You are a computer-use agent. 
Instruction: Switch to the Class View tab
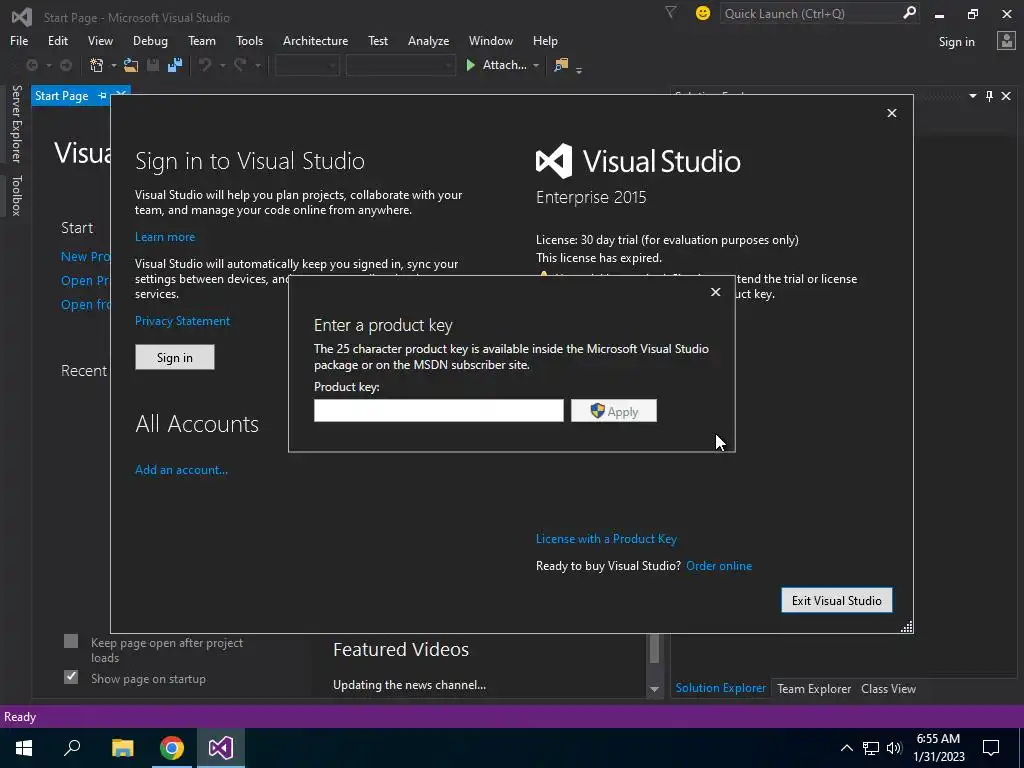[888, 688]
